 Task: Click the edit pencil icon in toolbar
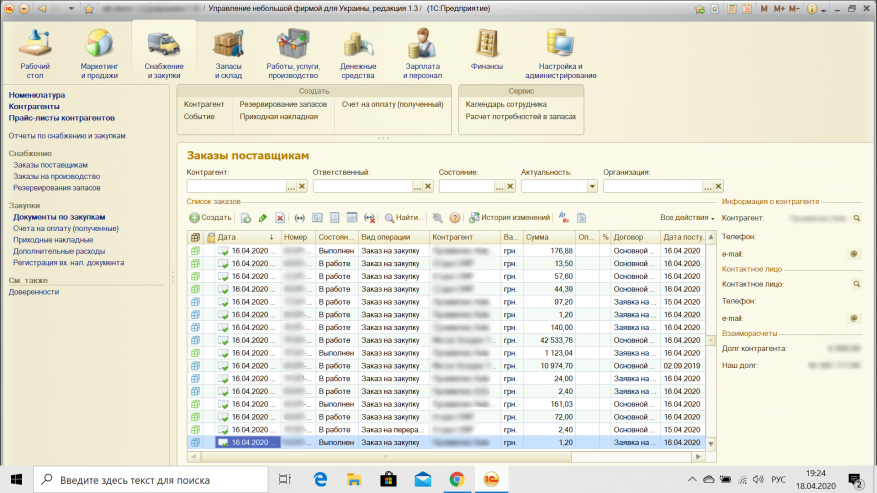click(263, 217)
